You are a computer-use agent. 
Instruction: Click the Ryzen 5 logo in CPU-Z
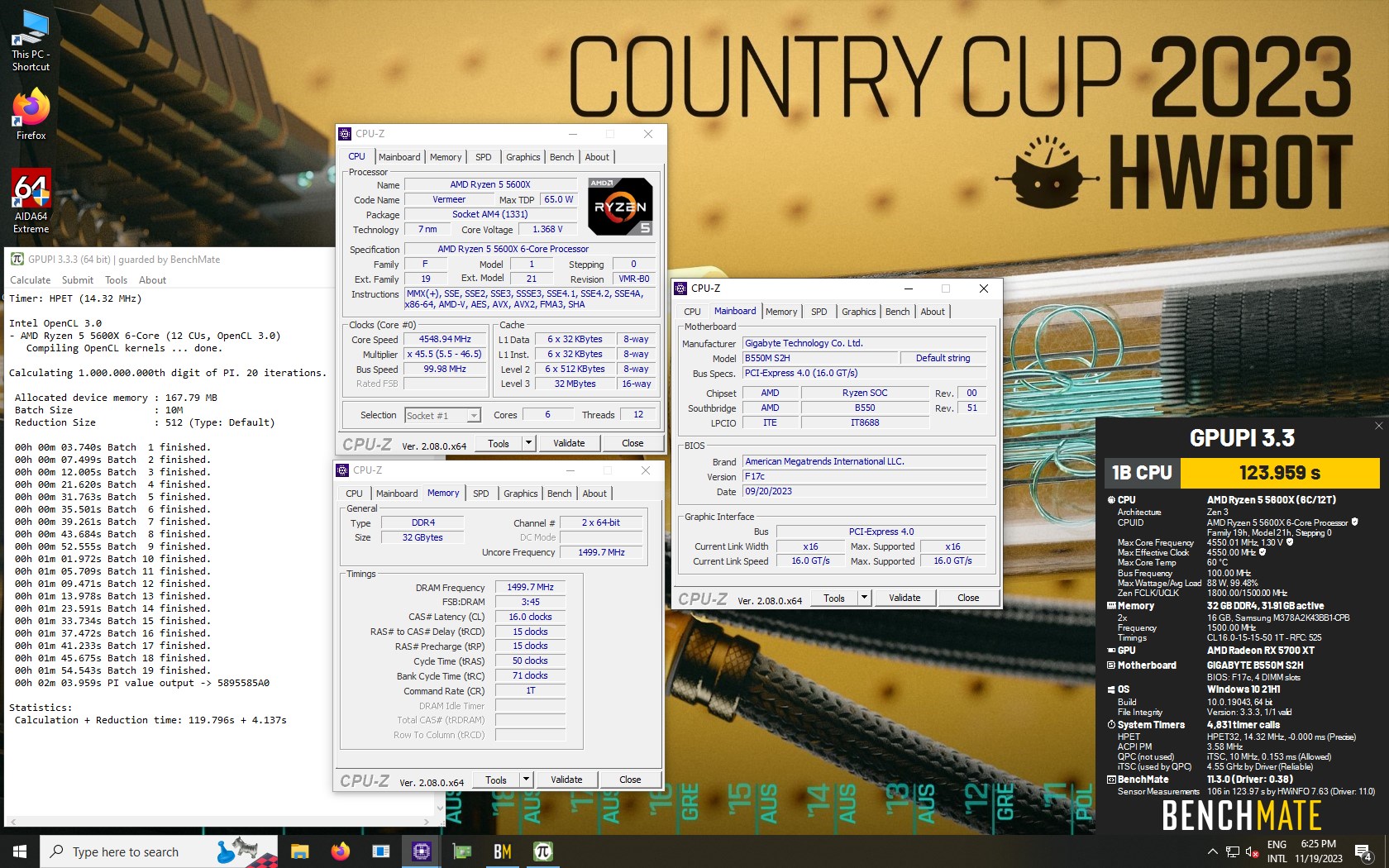[621, 206]
